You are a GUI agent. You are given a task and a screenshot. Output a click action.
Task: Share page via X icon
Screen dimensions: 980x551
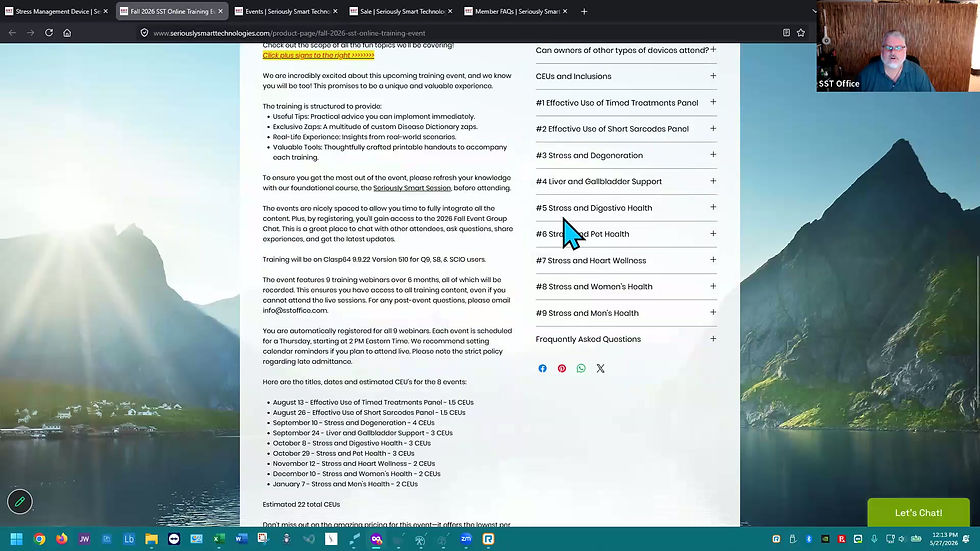pos(601,369)
